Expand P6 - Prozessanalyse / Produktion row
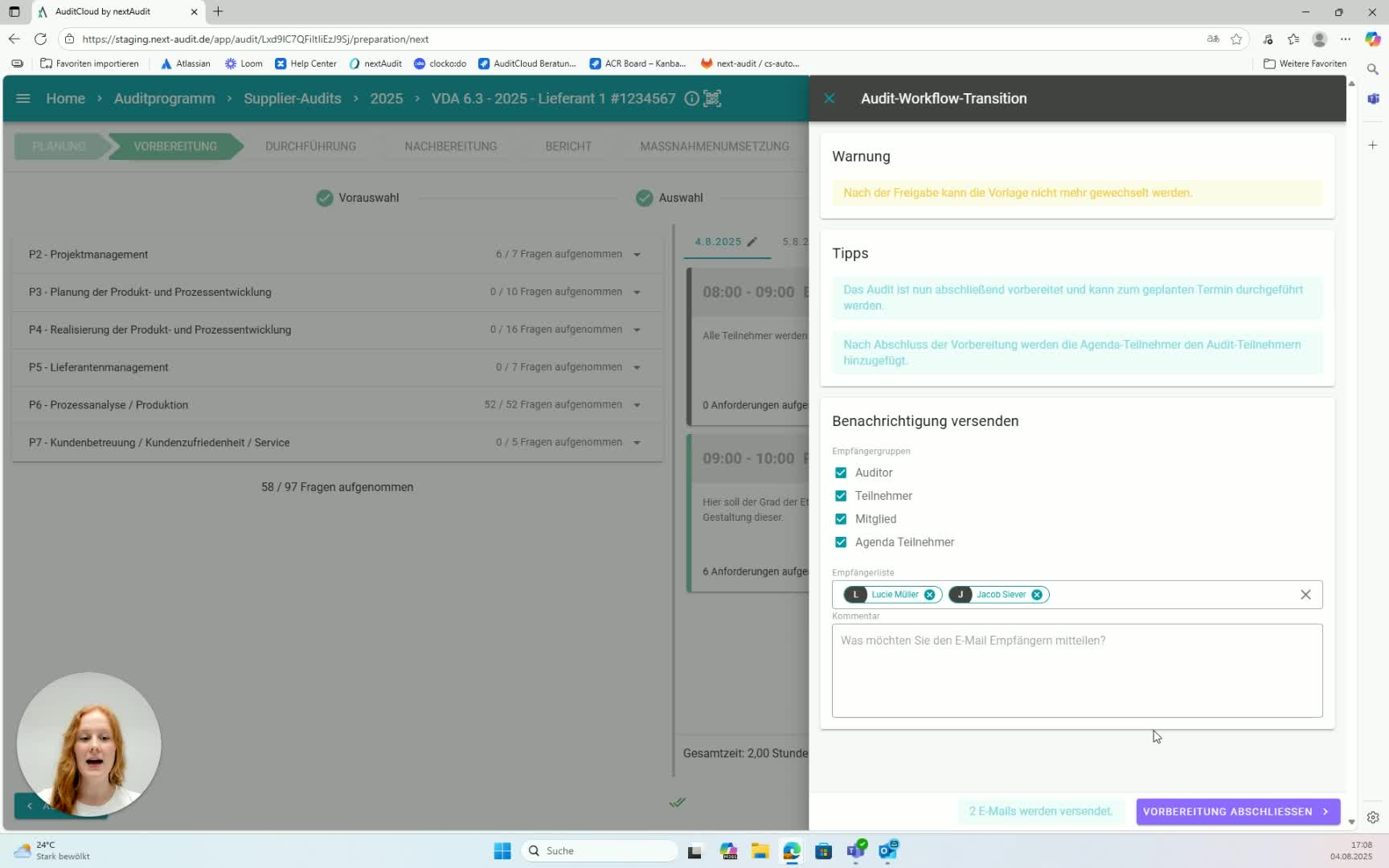 click(x=637, y=405)
